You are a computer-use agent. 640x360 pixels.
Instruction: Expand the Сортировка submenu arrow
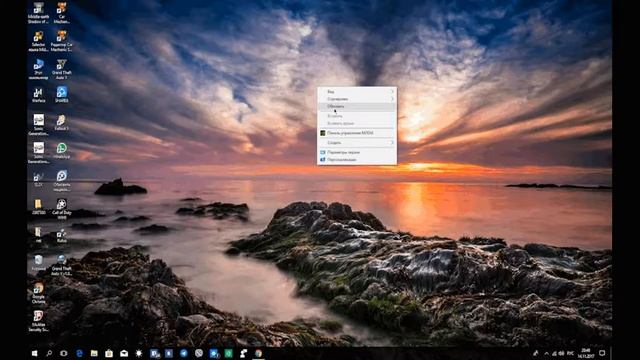pos(392,99)
